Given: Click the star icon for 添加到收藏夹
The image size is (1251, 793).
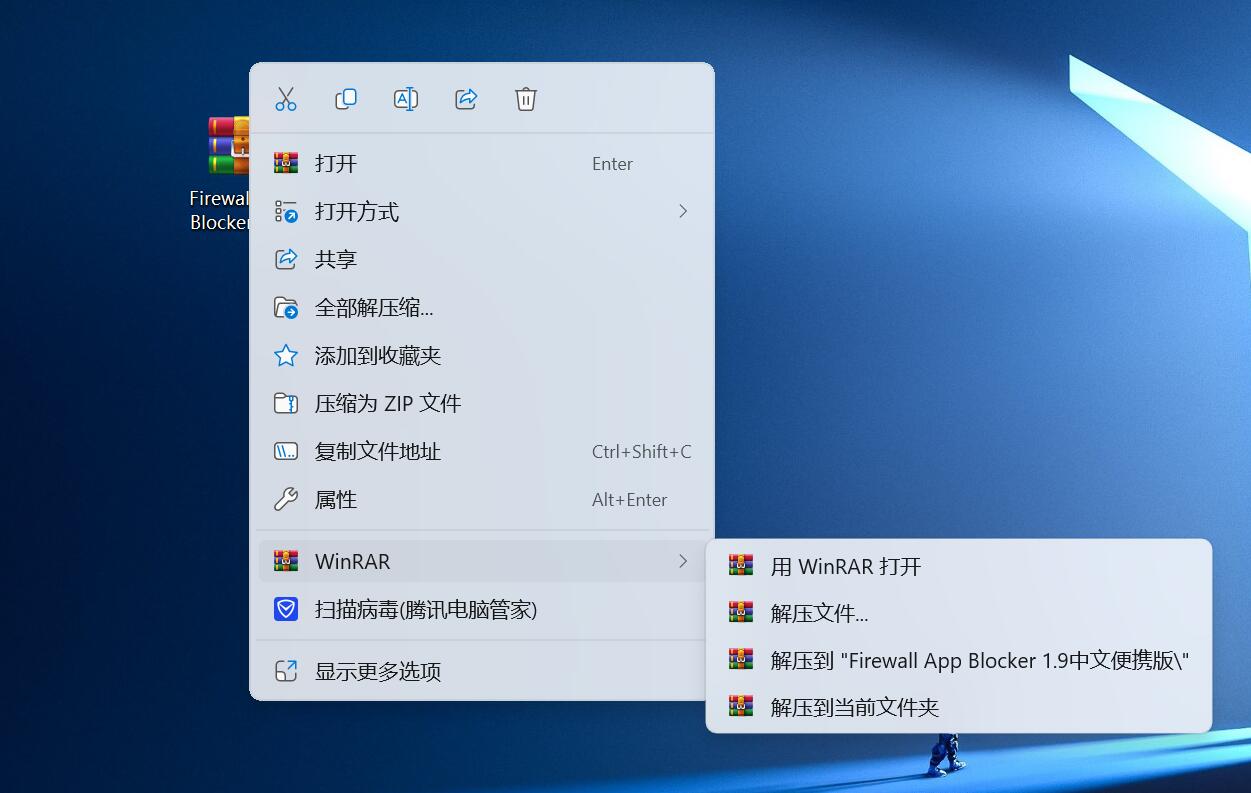Looking at the screenshot, I should click(x=286, y=356).
